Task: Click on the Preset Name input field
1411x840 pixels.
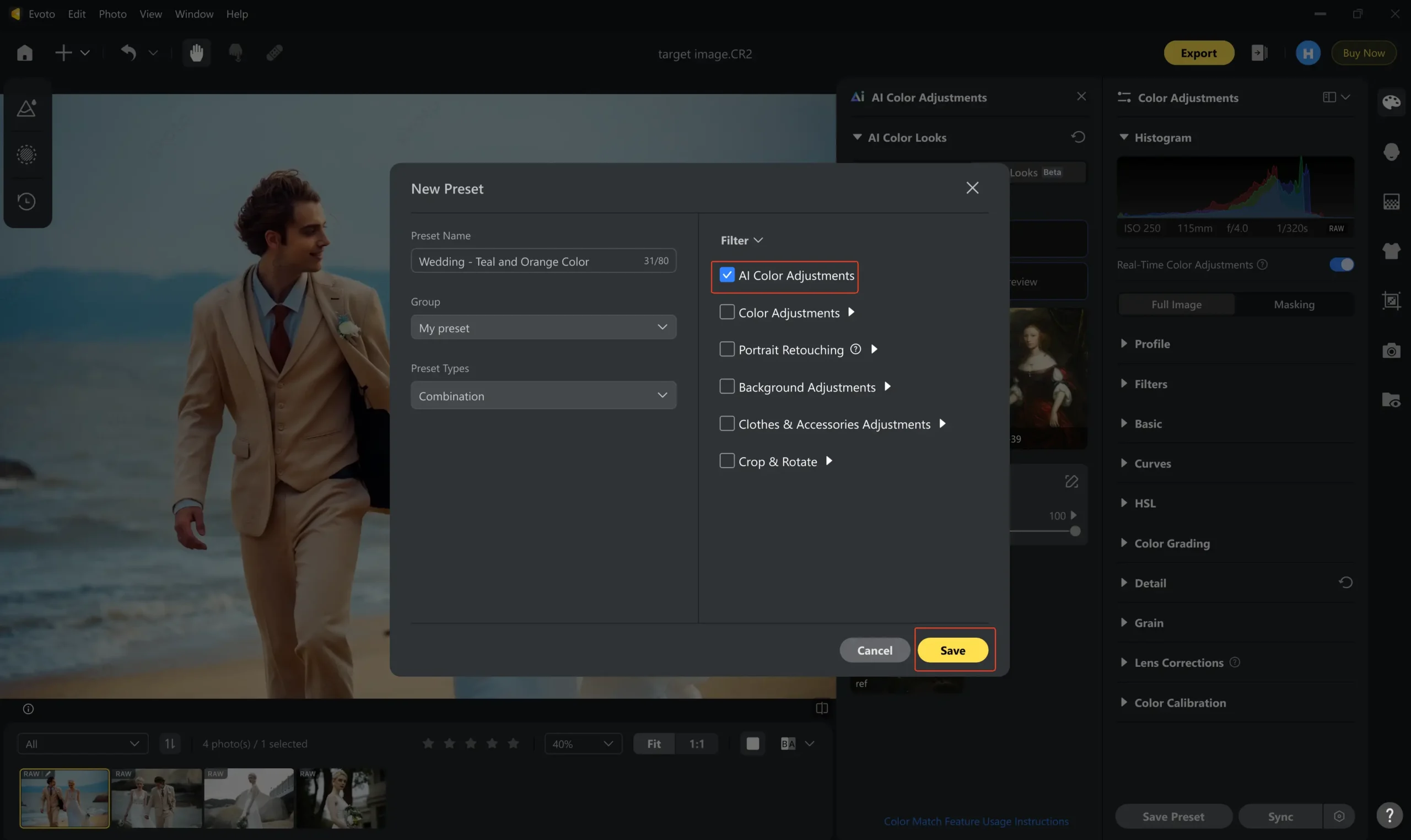Action: point(543,260)
